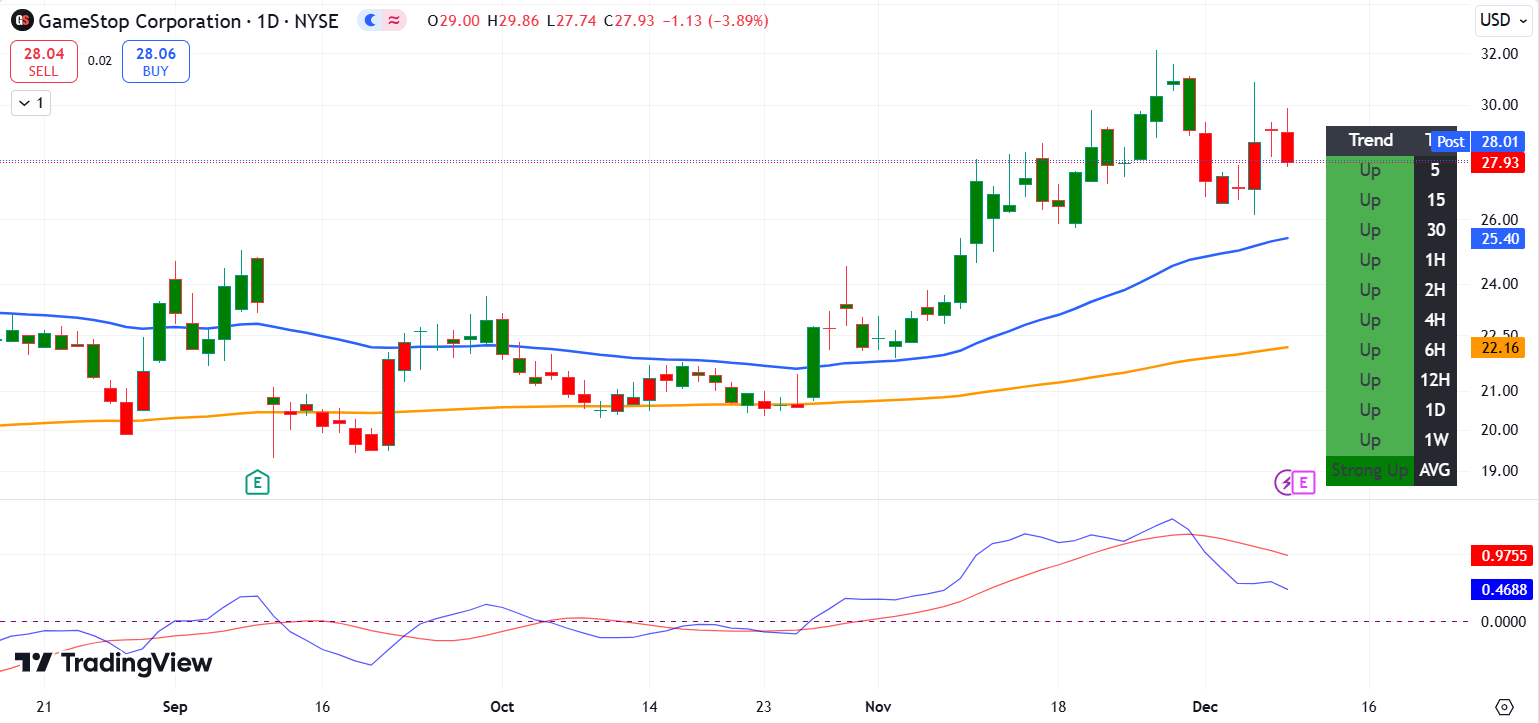
Task: Click the orange 22.16 price label
Action: click(x=1501, y=348)
